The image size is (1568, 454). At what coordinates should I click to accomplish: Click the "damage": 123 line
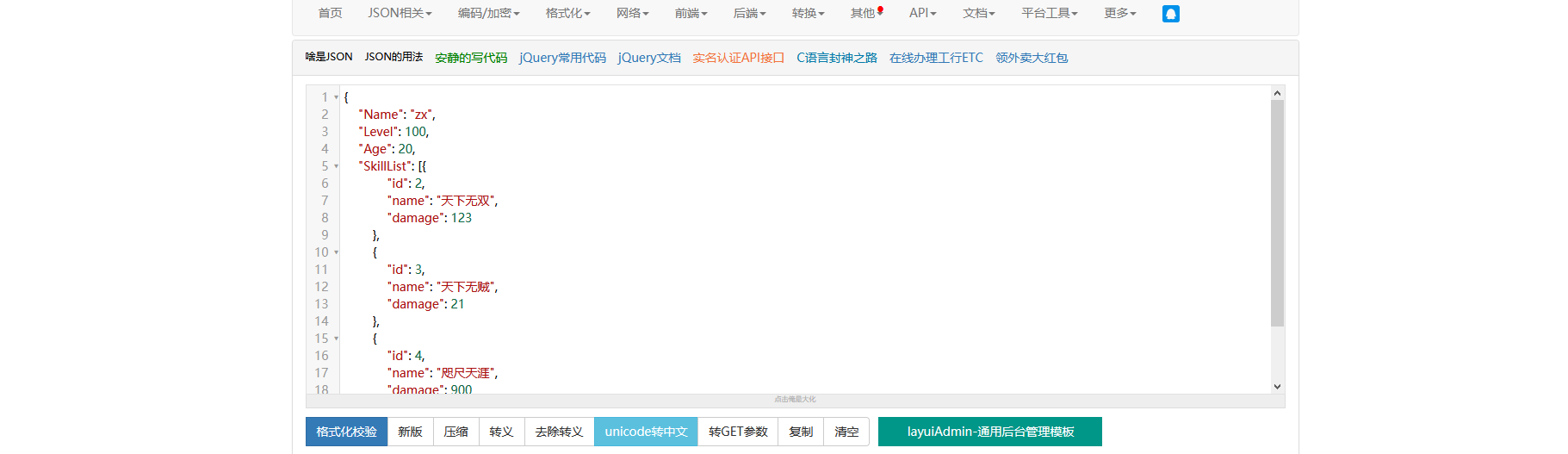click(x=430, y=218)
